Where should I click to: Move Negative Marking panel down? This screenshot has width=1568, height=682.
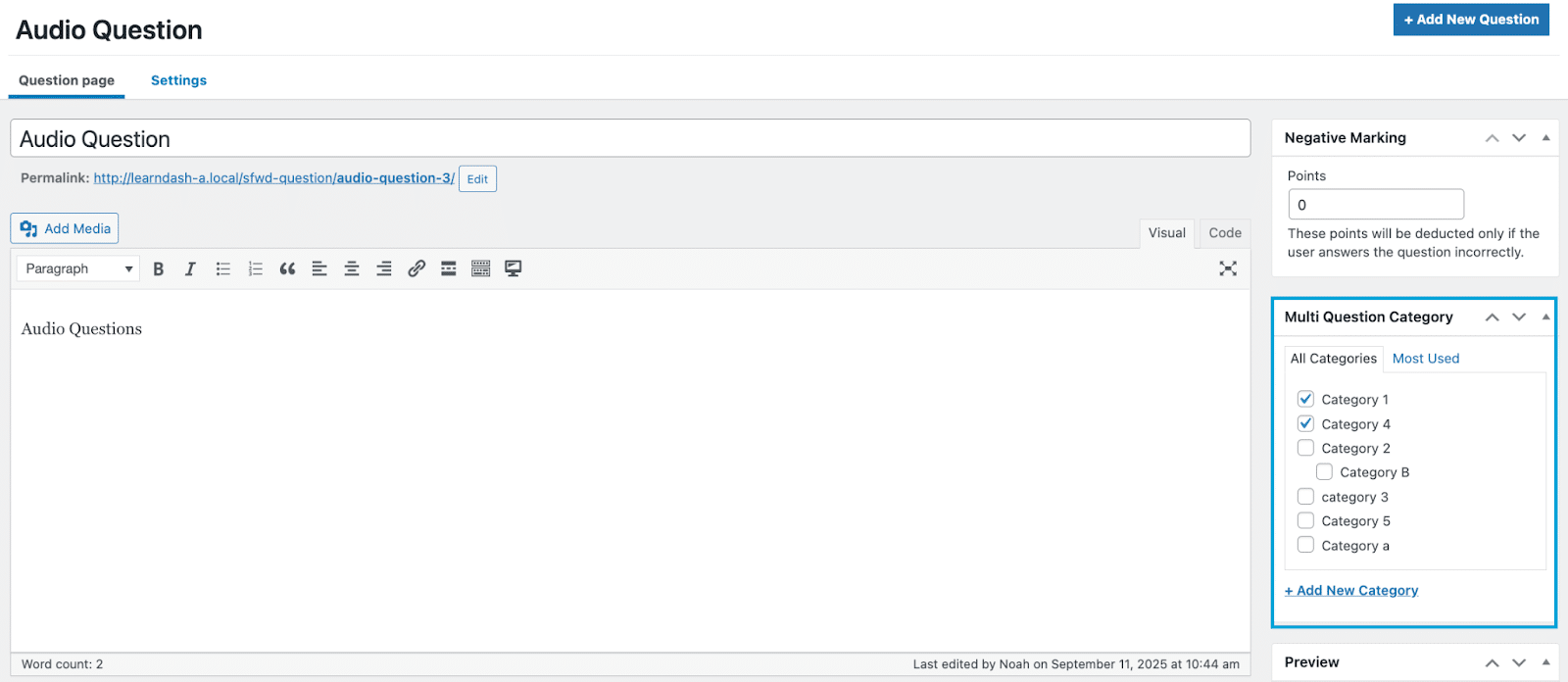coord(1519,138)
